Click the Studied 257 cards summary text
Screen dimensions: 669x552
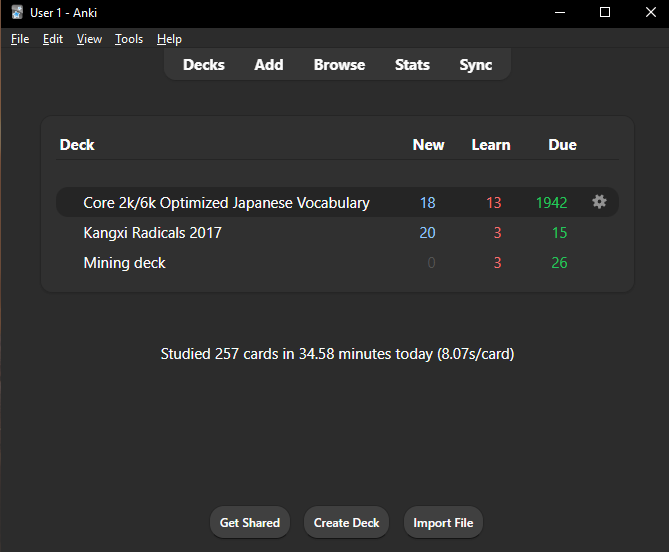(337, 354)
